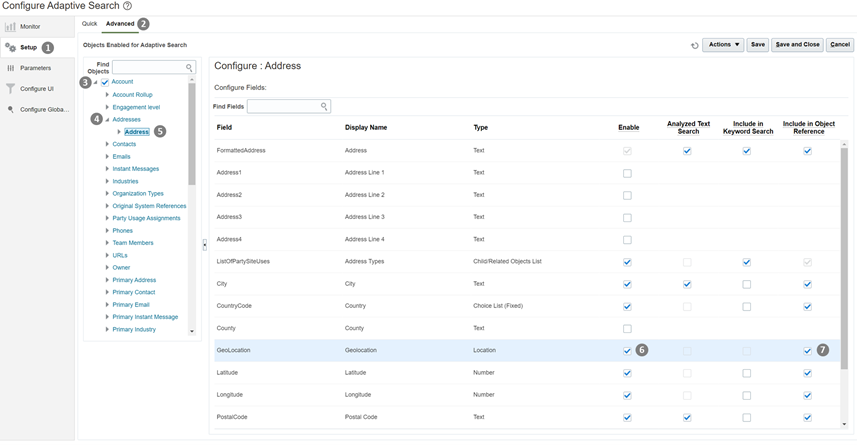857x445 pixels.
Task: Click the Parameters sliders icon in sidebar
Action: click(11, 68)
